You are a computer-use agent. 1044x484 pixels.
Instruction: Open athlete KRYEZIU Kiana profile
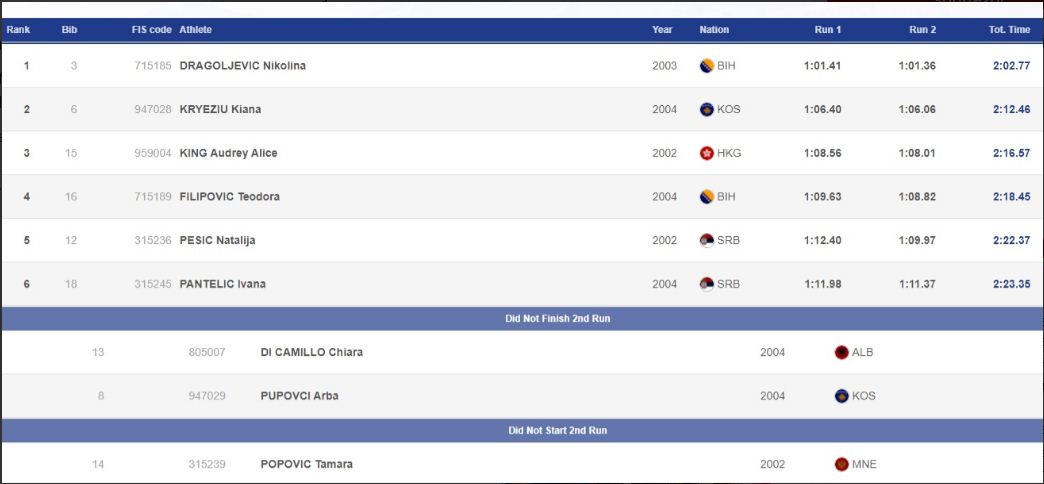220,109
